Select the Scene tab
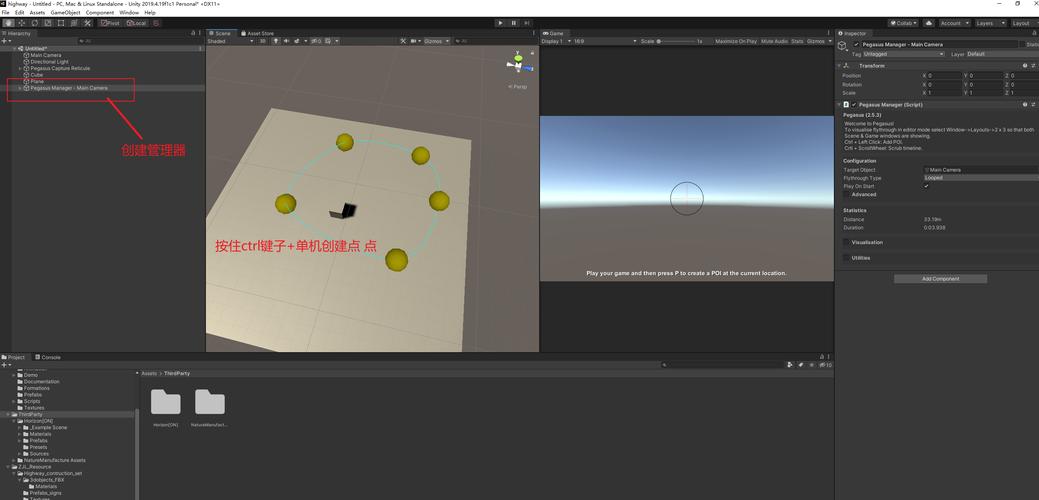This screenshot has width=1039, height=500. tap(220, 33)
